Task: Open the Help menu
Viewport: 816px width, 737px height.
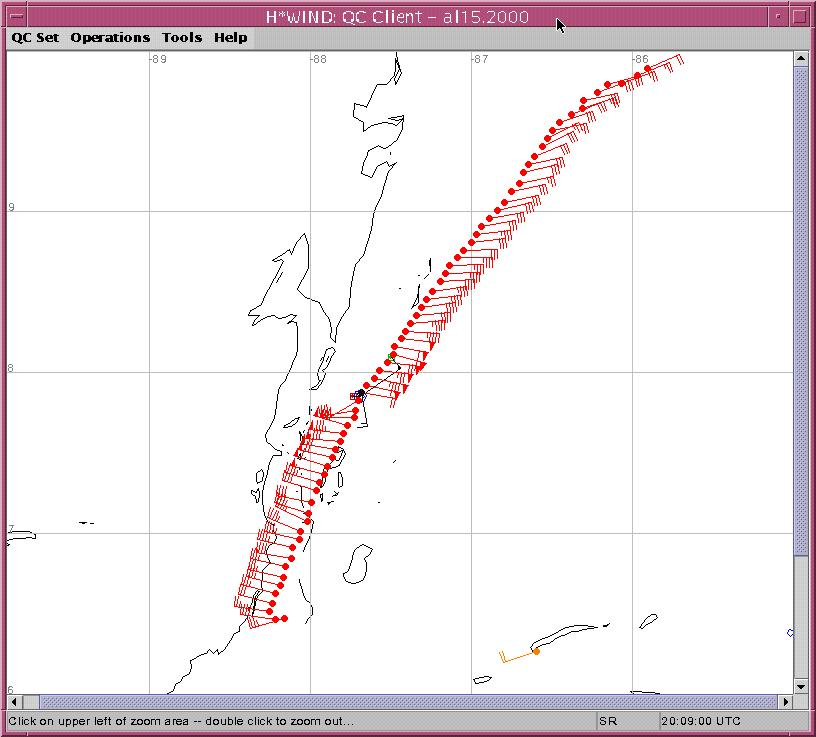Action: tap(230, 38)
